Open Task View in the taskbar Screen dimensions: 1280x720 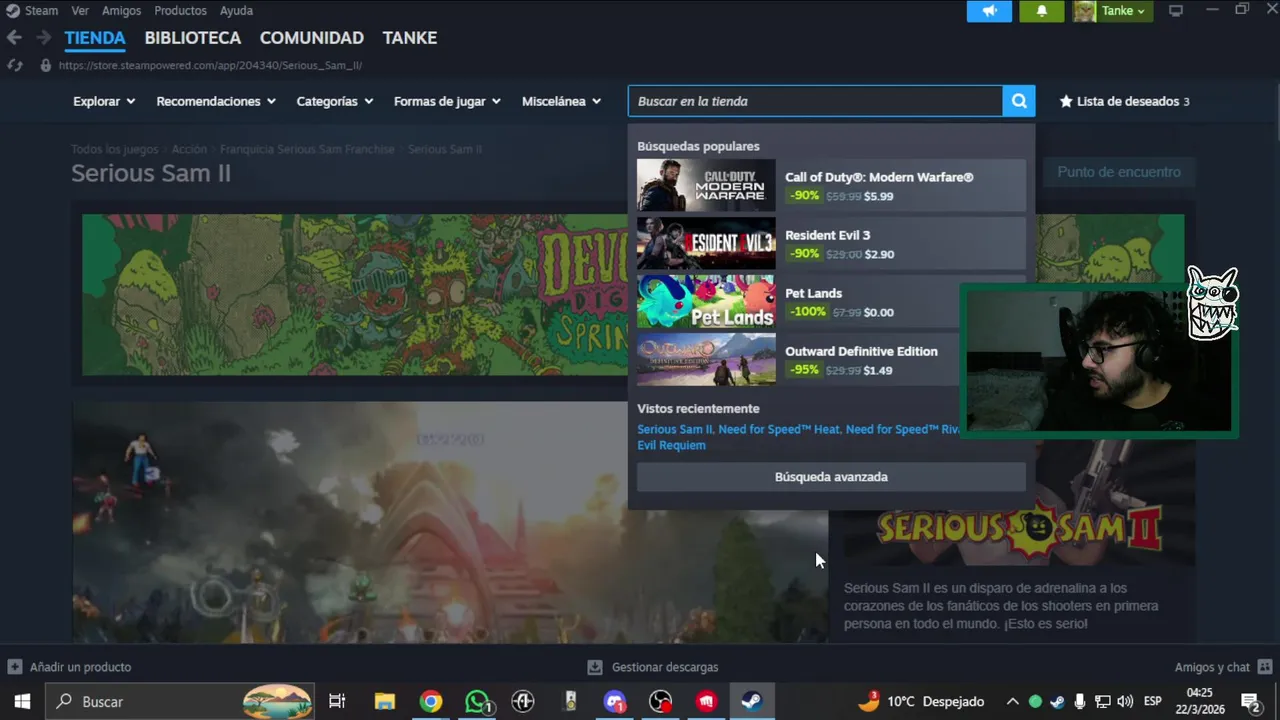(337, 701)
